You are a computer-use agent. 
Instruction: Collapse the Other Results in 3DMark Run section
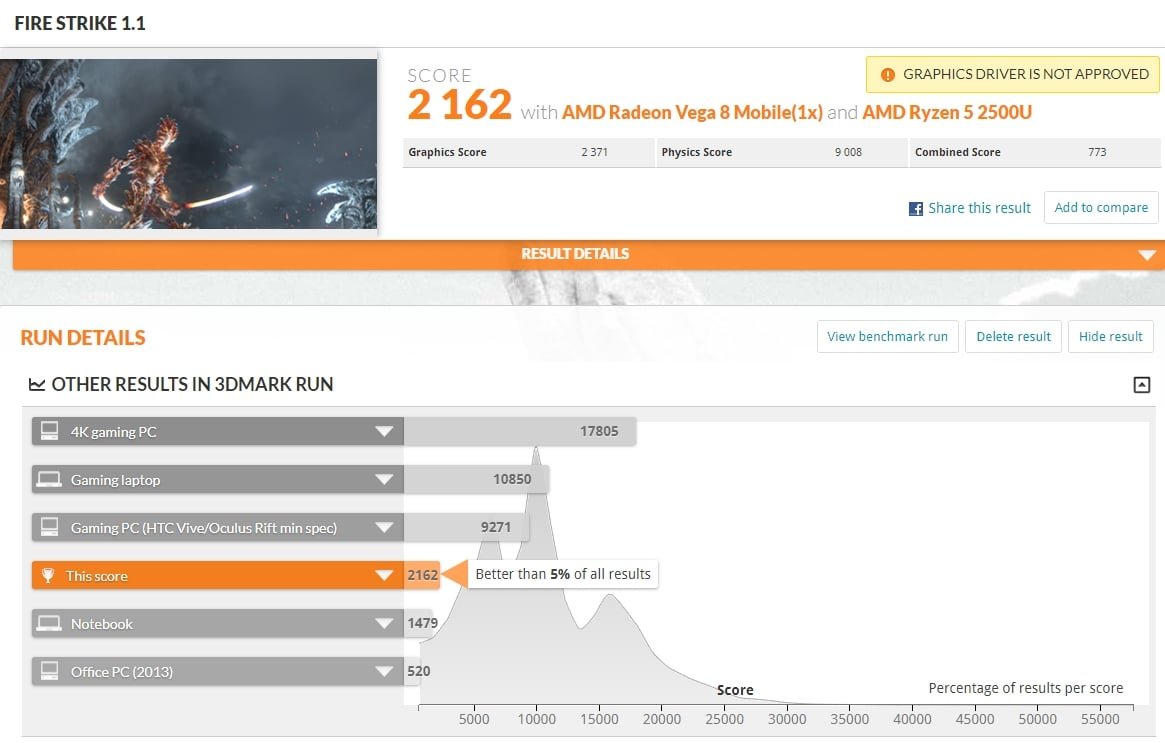[1141, 384]
